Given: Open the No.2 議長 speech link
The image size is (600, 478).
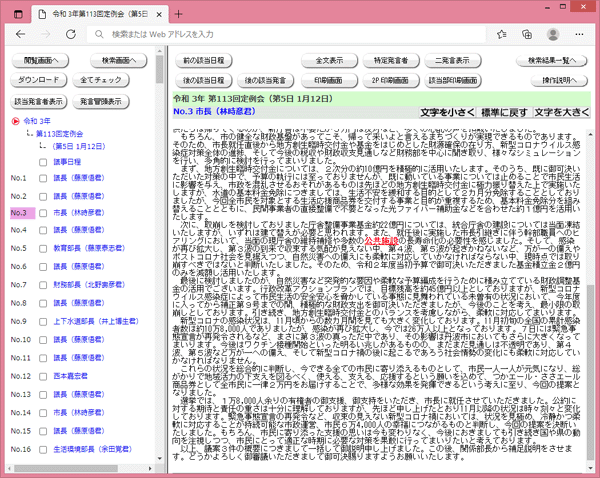Looking at the screenshot, I should point(79,196).
